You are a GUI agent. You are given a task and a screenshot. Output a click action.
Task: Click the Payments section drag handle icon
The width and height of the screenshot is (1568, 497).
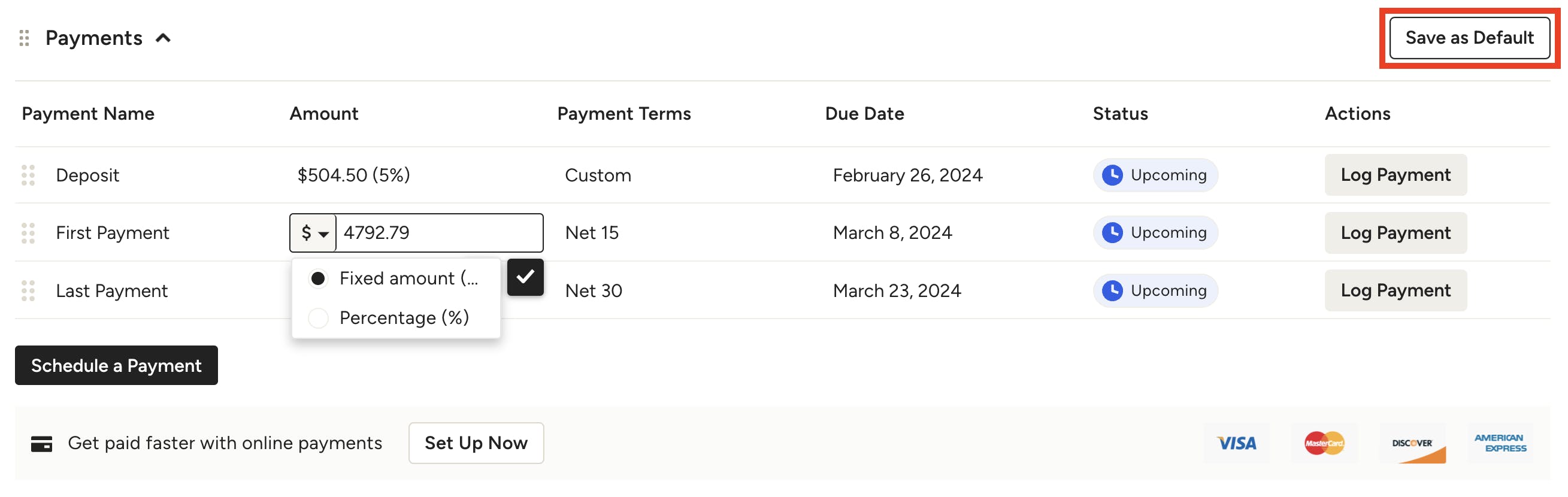tap(25, 38)
